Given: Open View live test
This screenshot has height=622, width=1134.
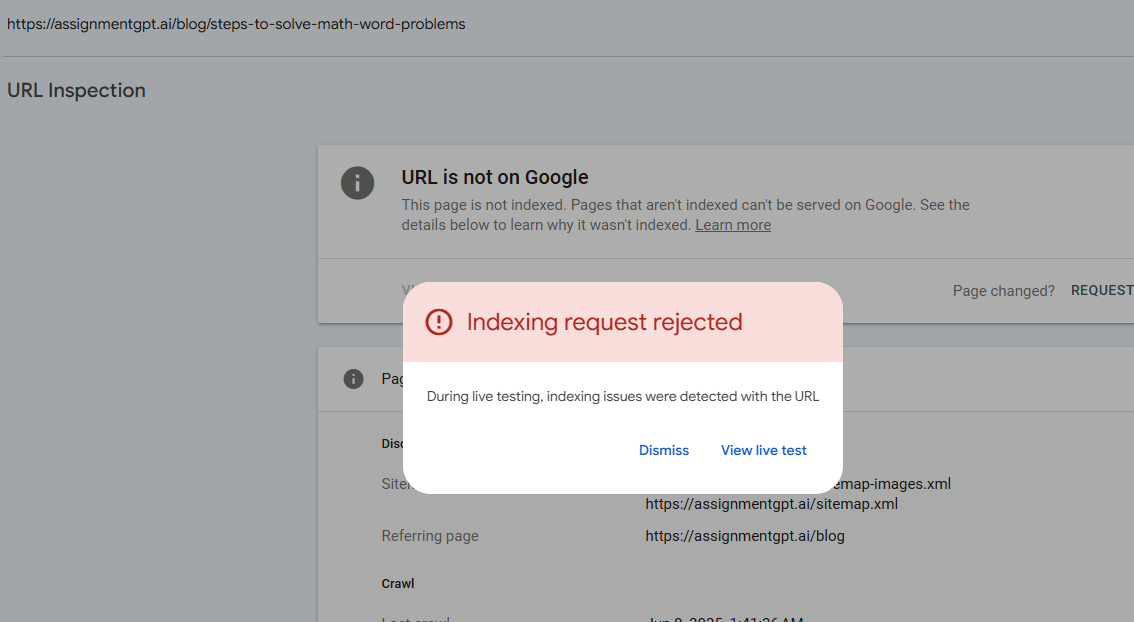Looking at the screenshot, I should (x=764, y=450).
